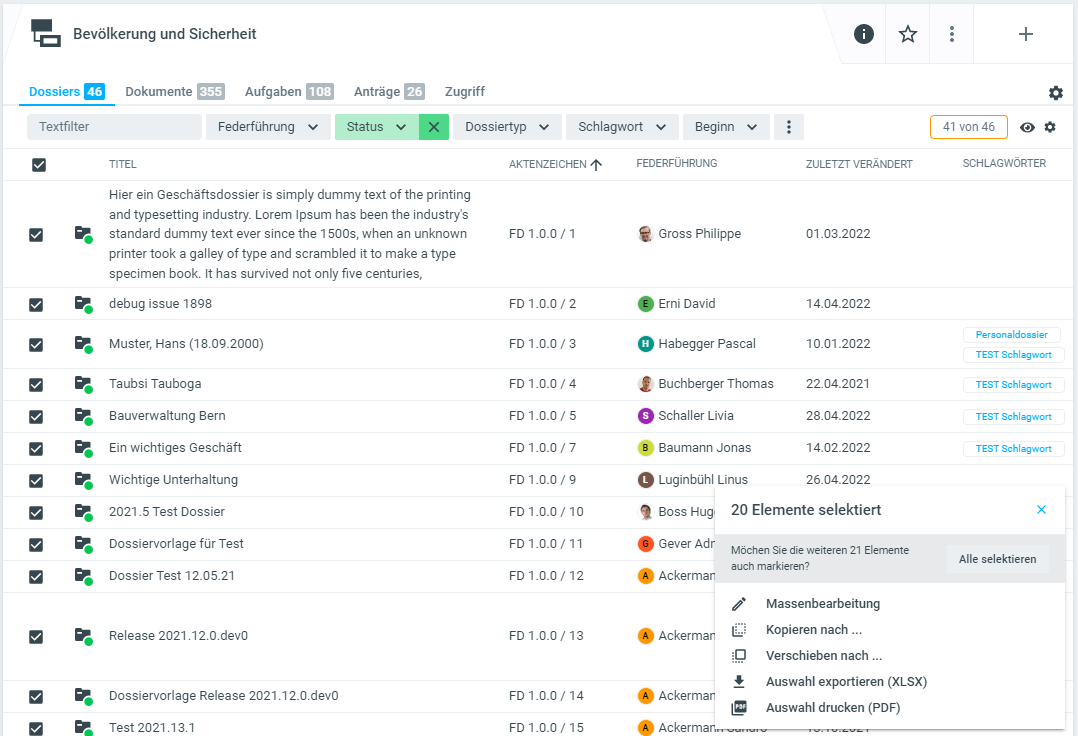Open the Schlagwort filter dropdown
The height and width of the screenshot is (736, 1078).
point(622,127)
